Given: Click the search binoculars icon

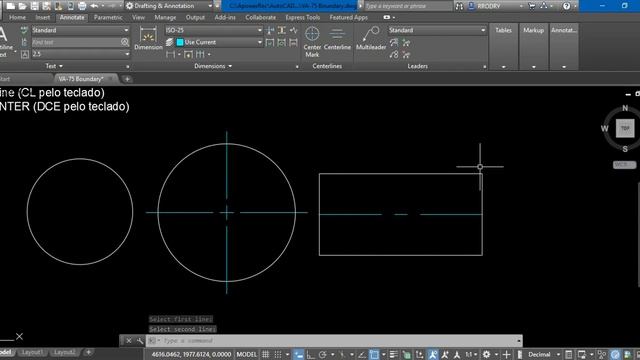Looking at the screenshot, I should (460, 6).
